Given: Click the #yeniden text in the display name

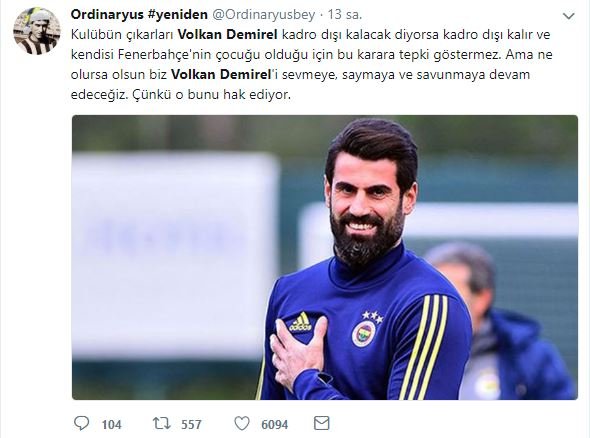Looking at the screenshot, I should pos(177,15).
